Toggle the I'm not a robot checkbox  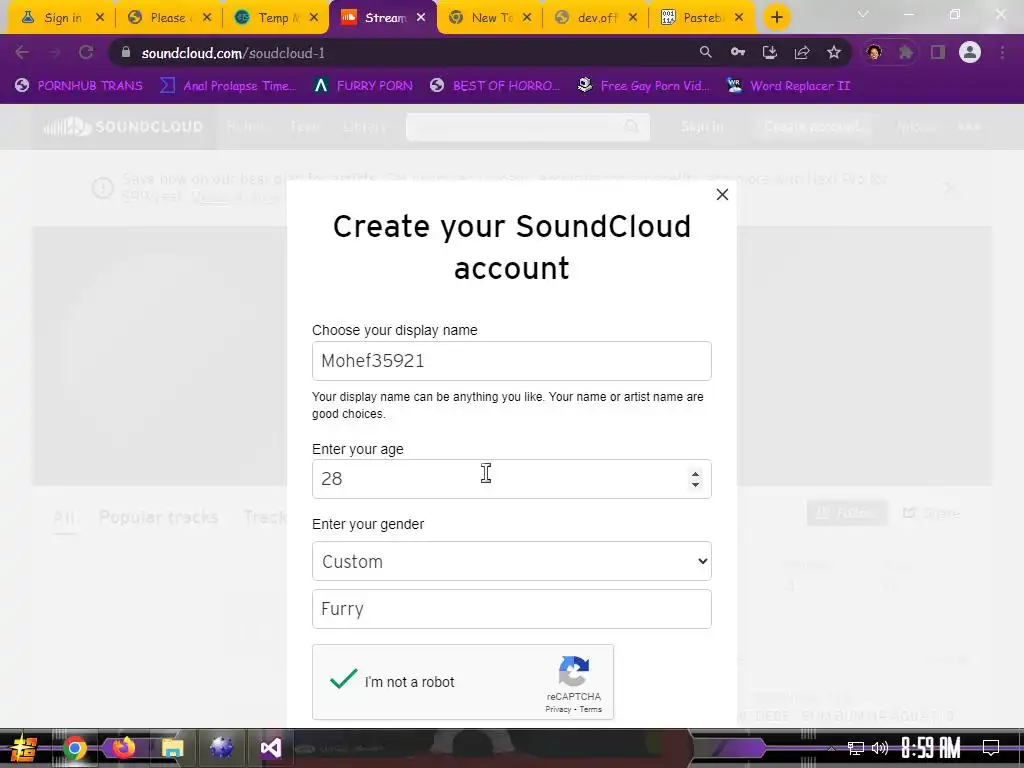tap(344, 680)
